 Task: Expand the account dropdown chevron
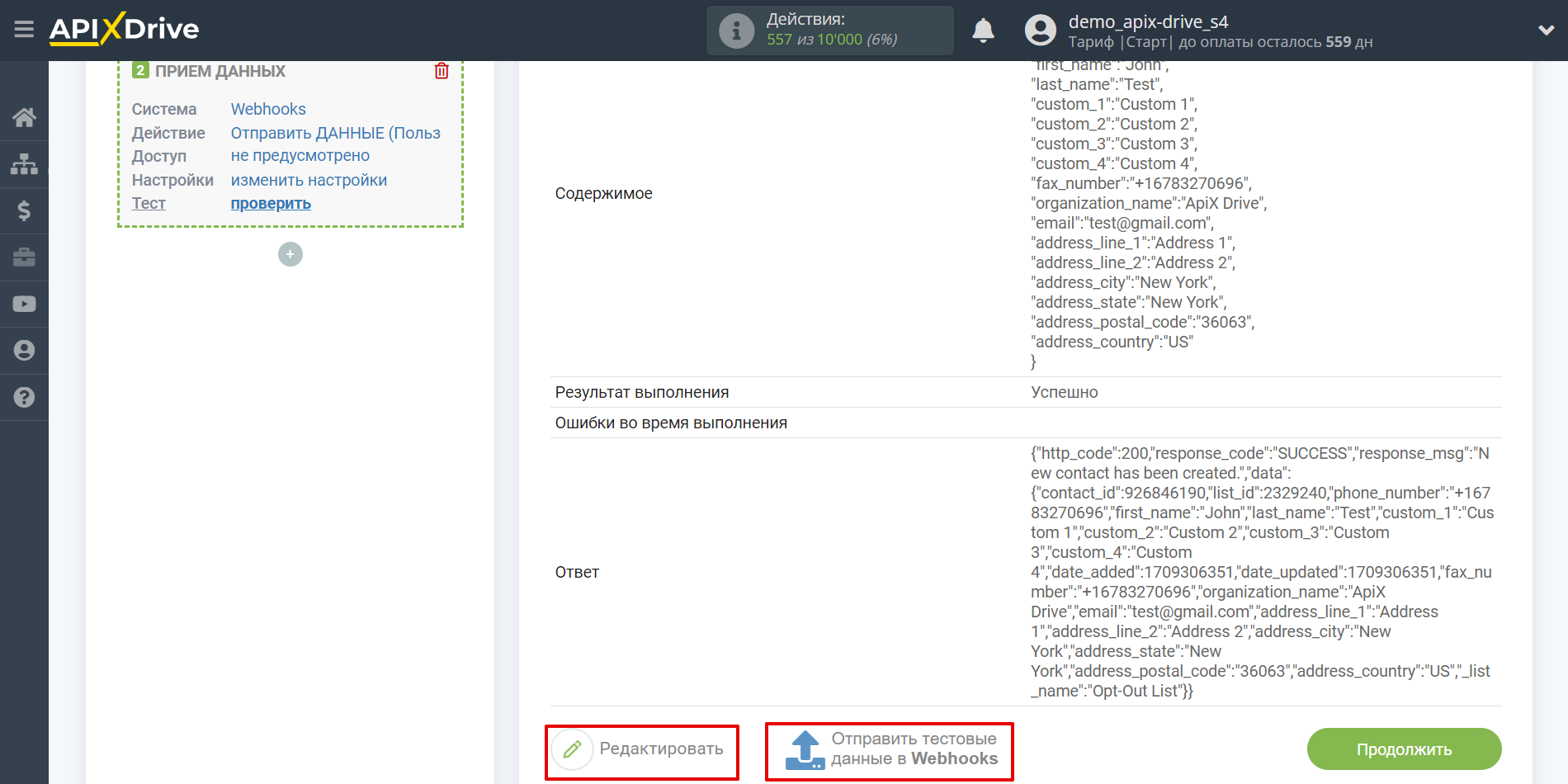click(x=1546, y=31)
